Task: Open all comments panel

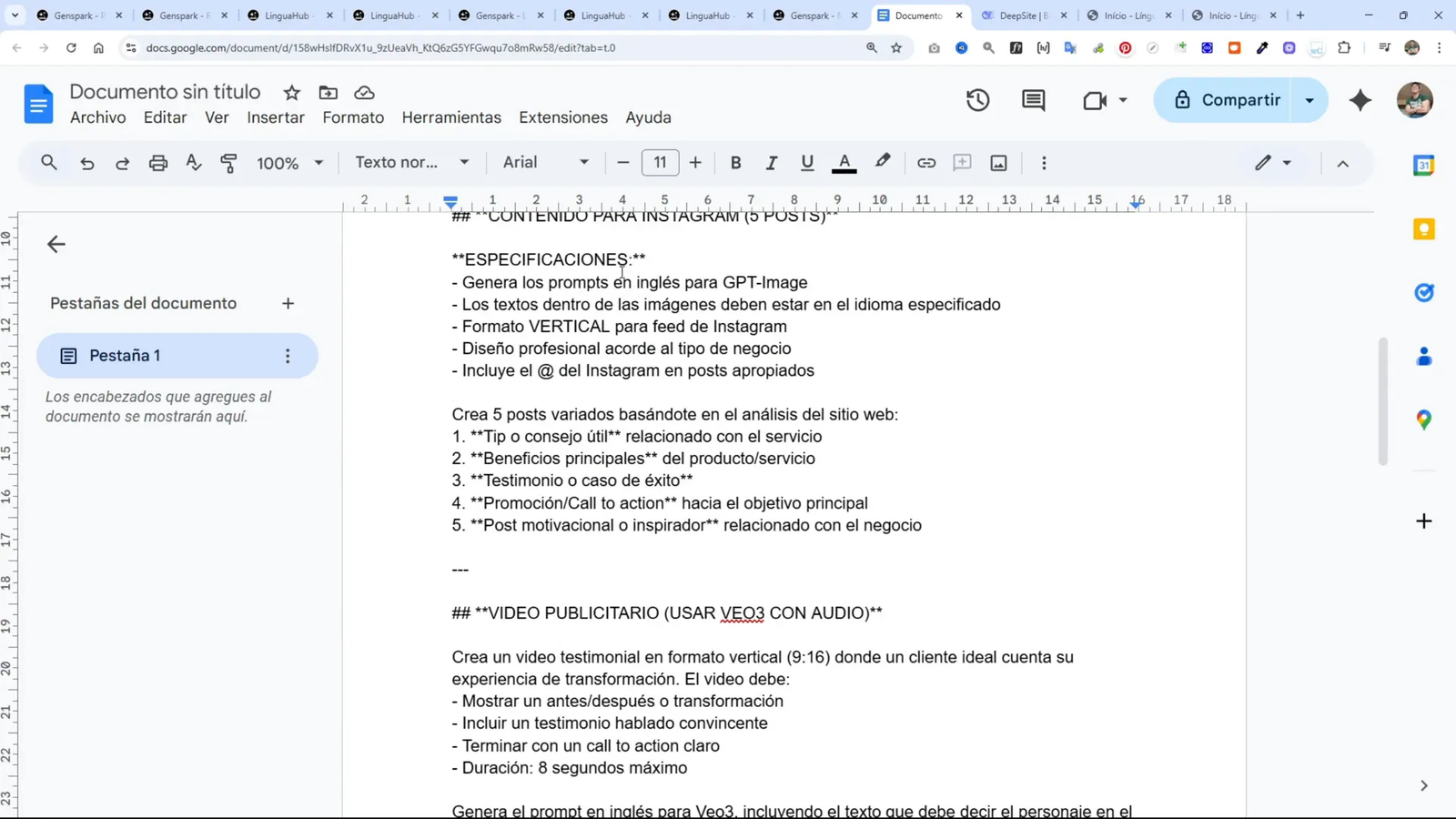Action: [1032, 100]
